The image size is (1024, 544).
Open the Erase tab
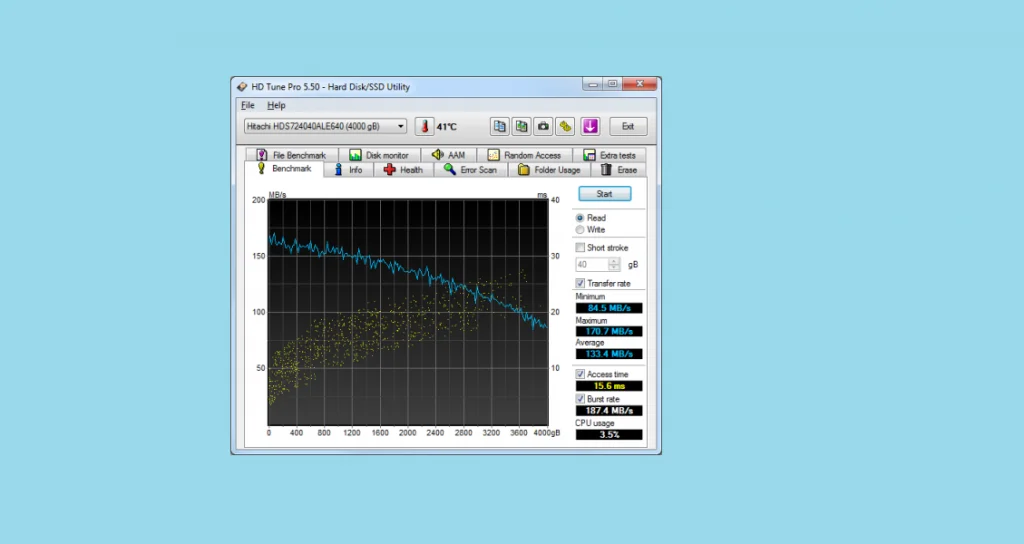(618, 170)
